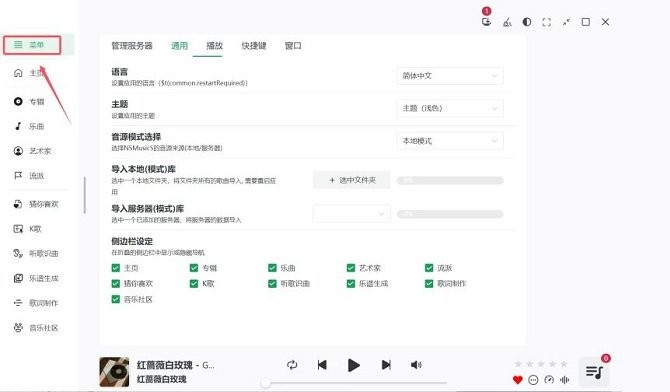Uncheck the 专辑 sidebar checkbox

point(194,268)
